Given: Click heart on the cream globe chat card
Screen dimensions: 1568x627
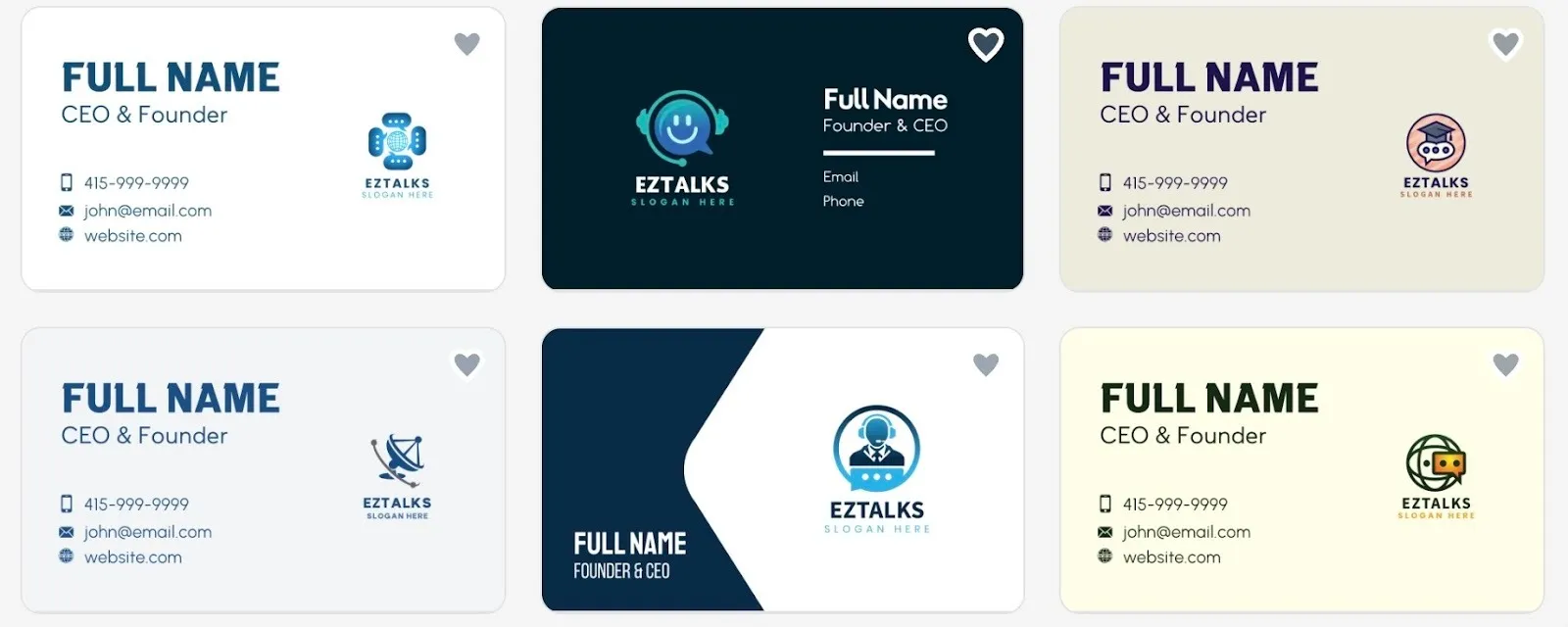Looking at the screenshot, I should [x=1506, y=364].
